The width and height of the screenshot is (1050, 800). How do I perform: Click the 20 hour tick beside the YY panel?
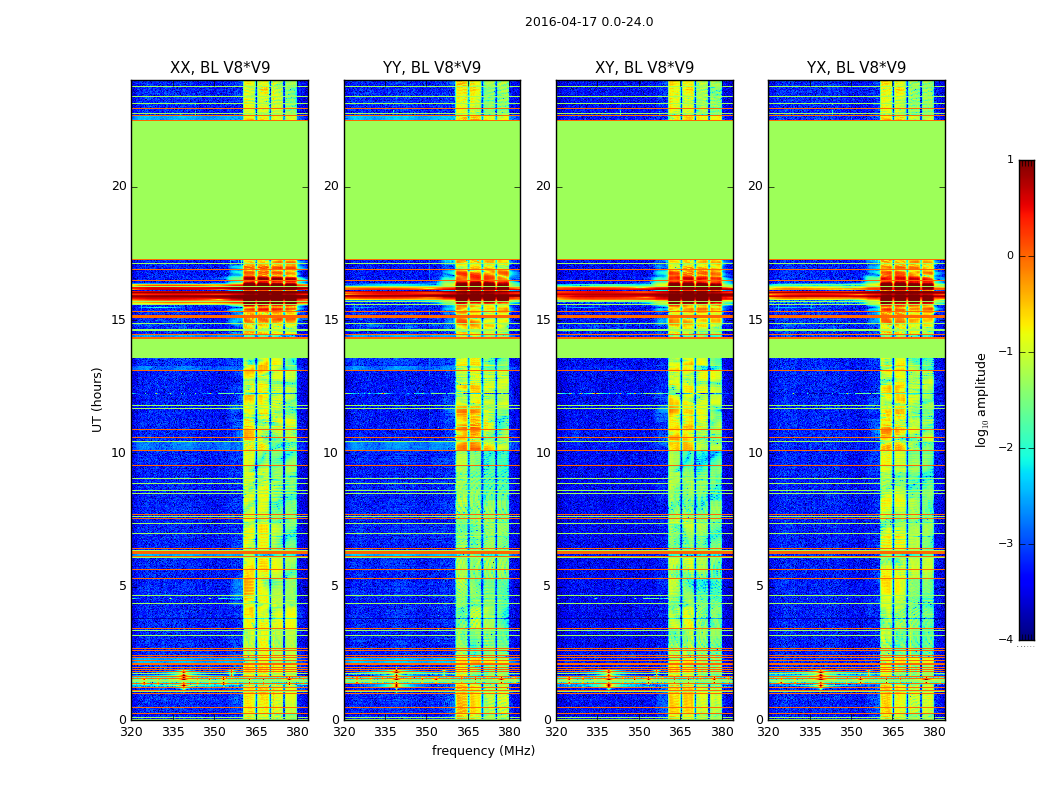(331, 186)
